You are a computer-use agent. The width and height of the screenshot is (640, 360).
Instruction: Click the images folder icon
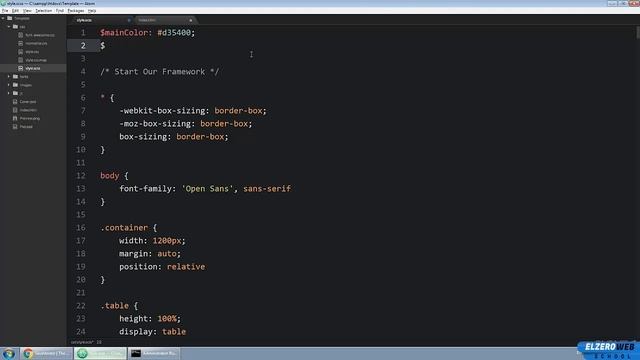pyautogui.click(x=15, y=85)
